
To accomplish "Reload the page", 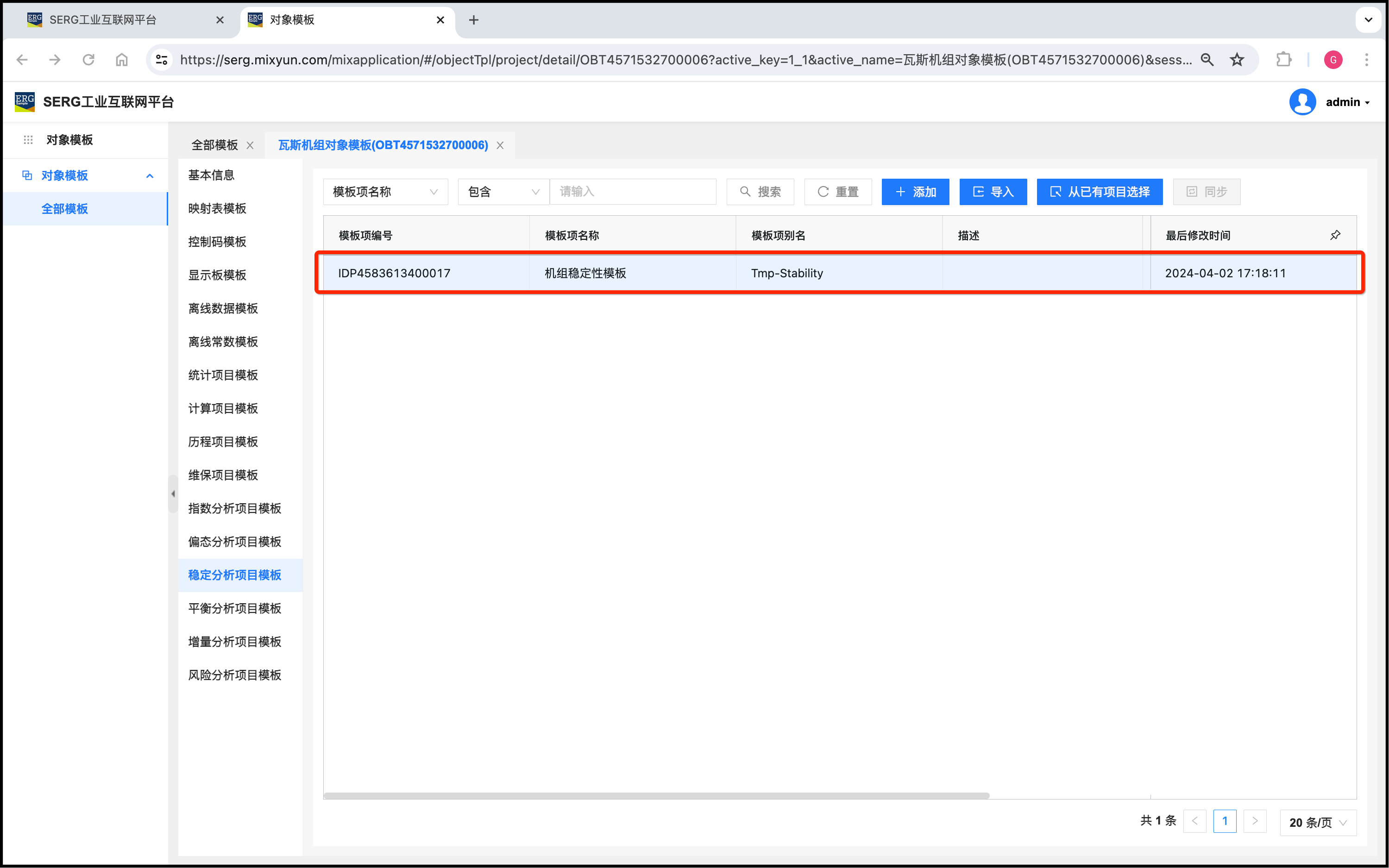I will click(x=88, y=60).
